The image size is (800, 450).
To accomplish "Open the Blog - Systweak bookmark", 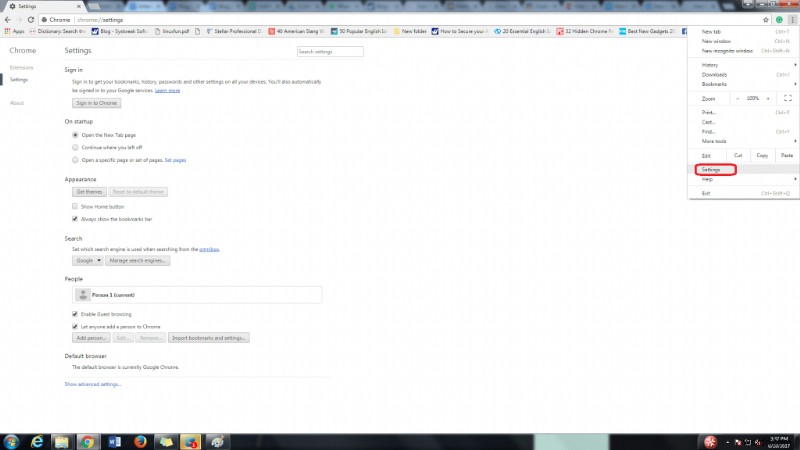I will pyautogui.click(x=119, y=31).
